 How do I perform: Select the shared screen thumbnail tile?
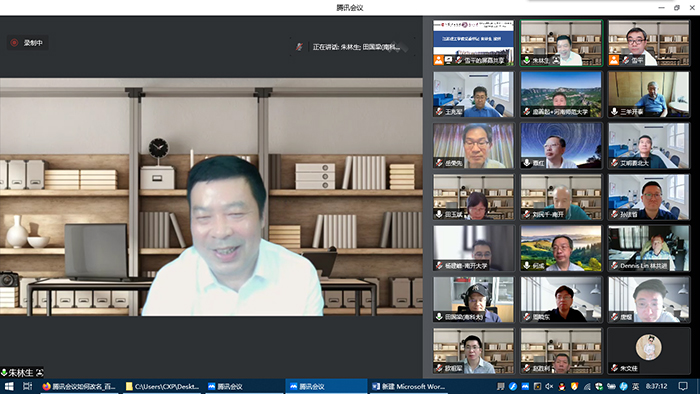[x=473, y=43]
